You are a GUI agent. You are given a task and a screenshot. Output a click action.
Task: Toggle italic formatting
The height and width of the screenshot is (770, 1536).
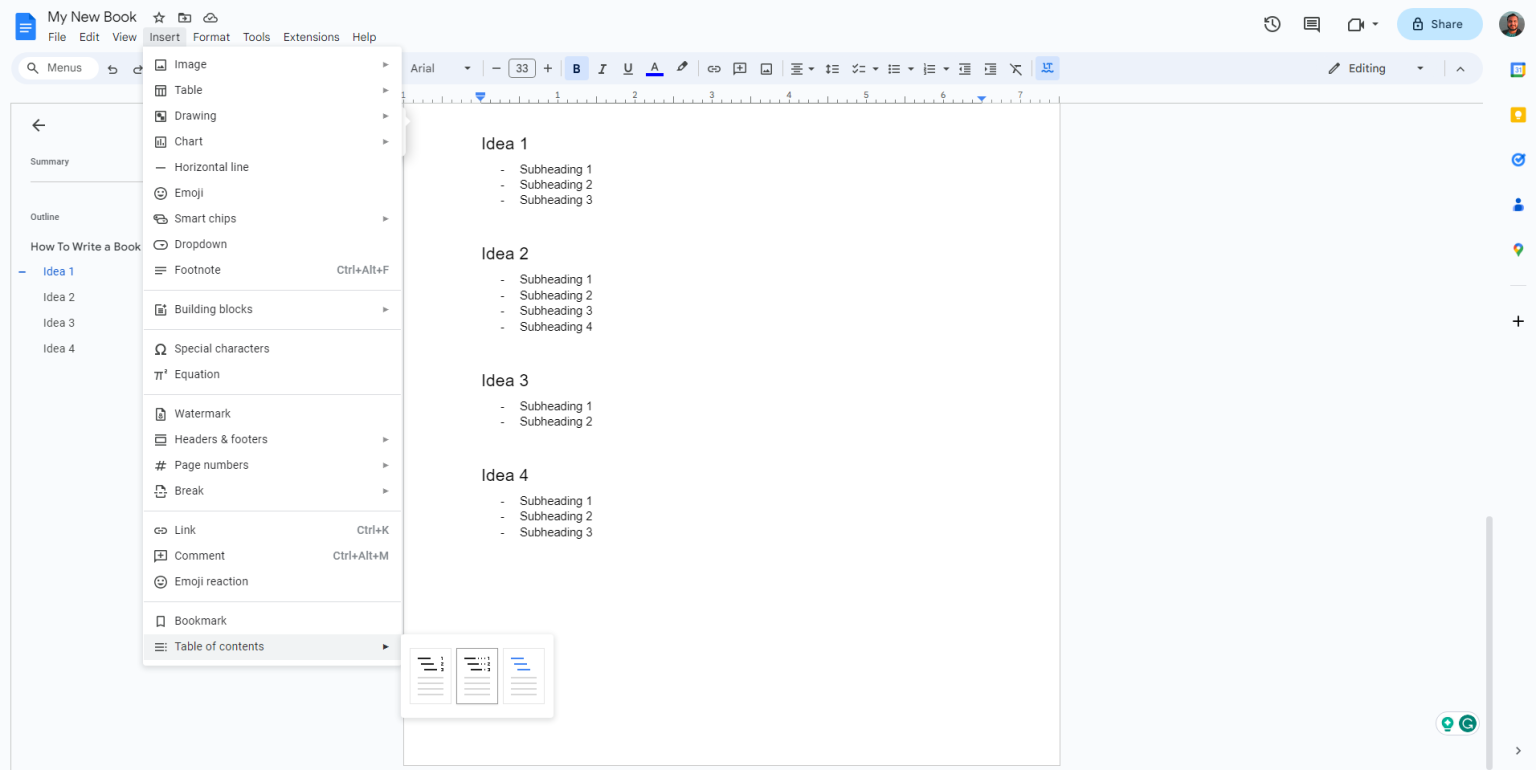602,68
